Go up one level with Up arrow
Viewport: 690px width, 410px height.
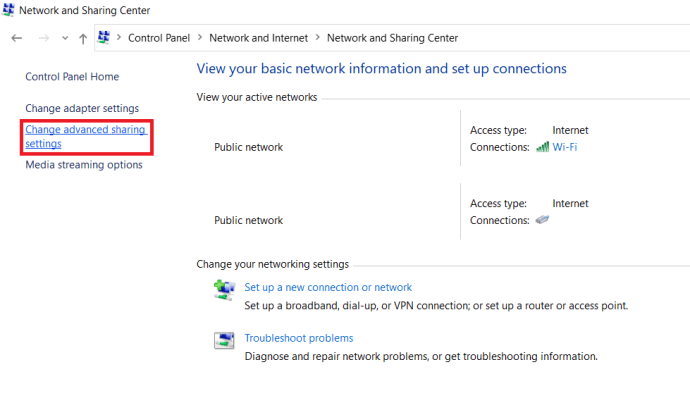(x=83, y=38)
